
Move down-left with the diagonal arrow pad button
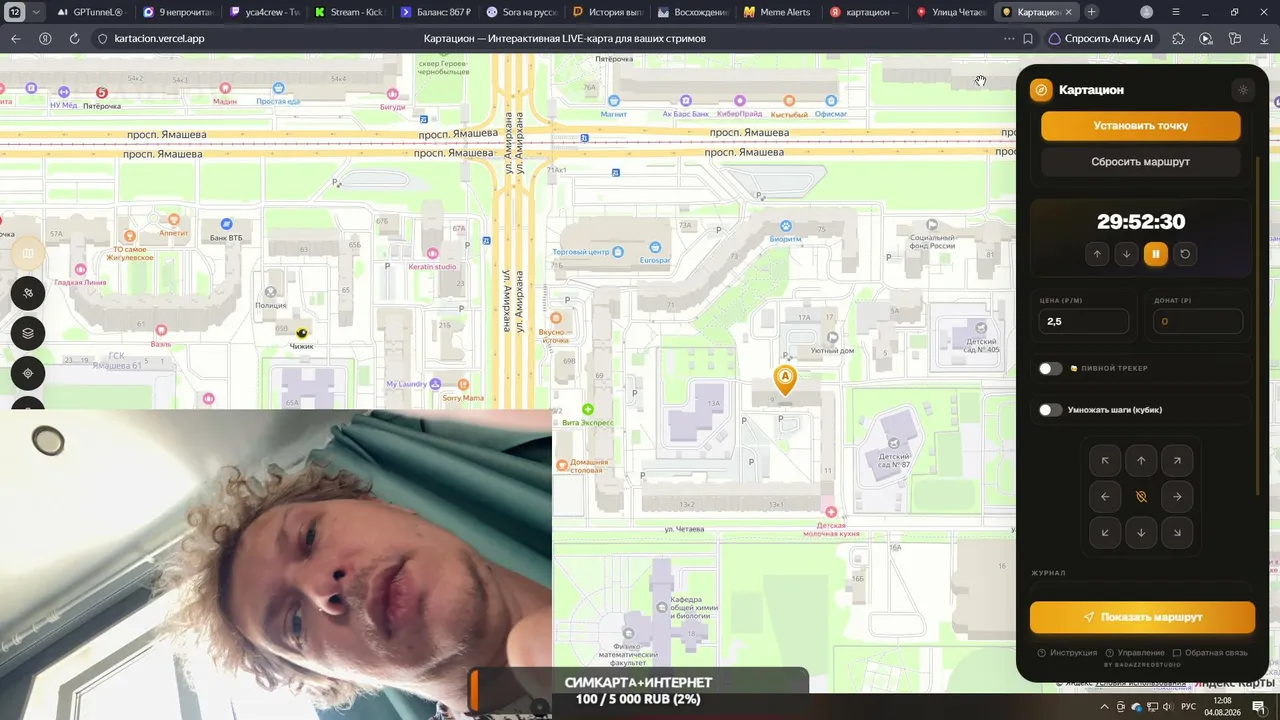[1105, 533]
